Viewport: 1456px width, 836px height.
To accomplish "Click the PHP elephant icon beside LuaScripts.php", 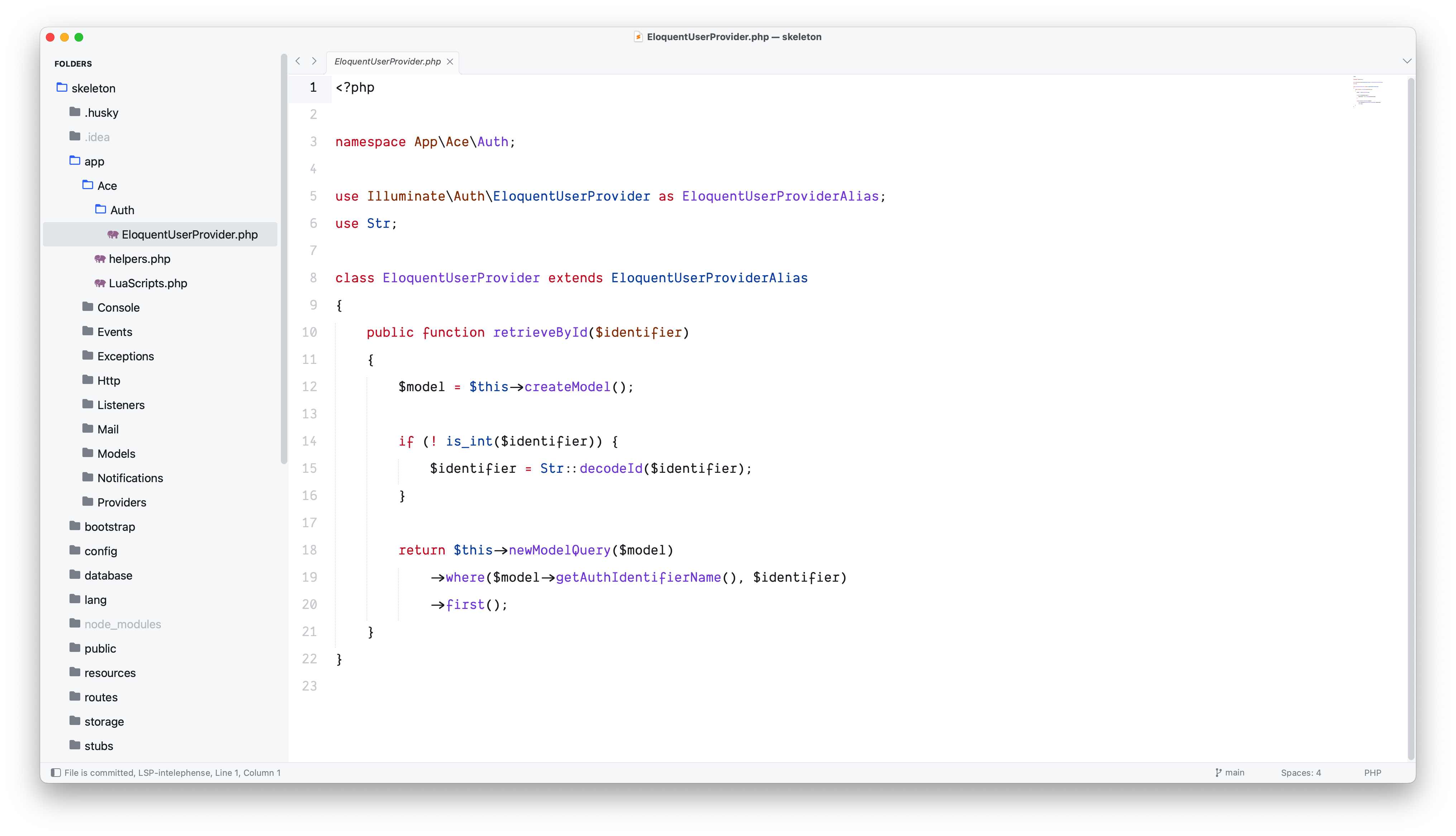I will pyautogui.click(x=100, y=283).
